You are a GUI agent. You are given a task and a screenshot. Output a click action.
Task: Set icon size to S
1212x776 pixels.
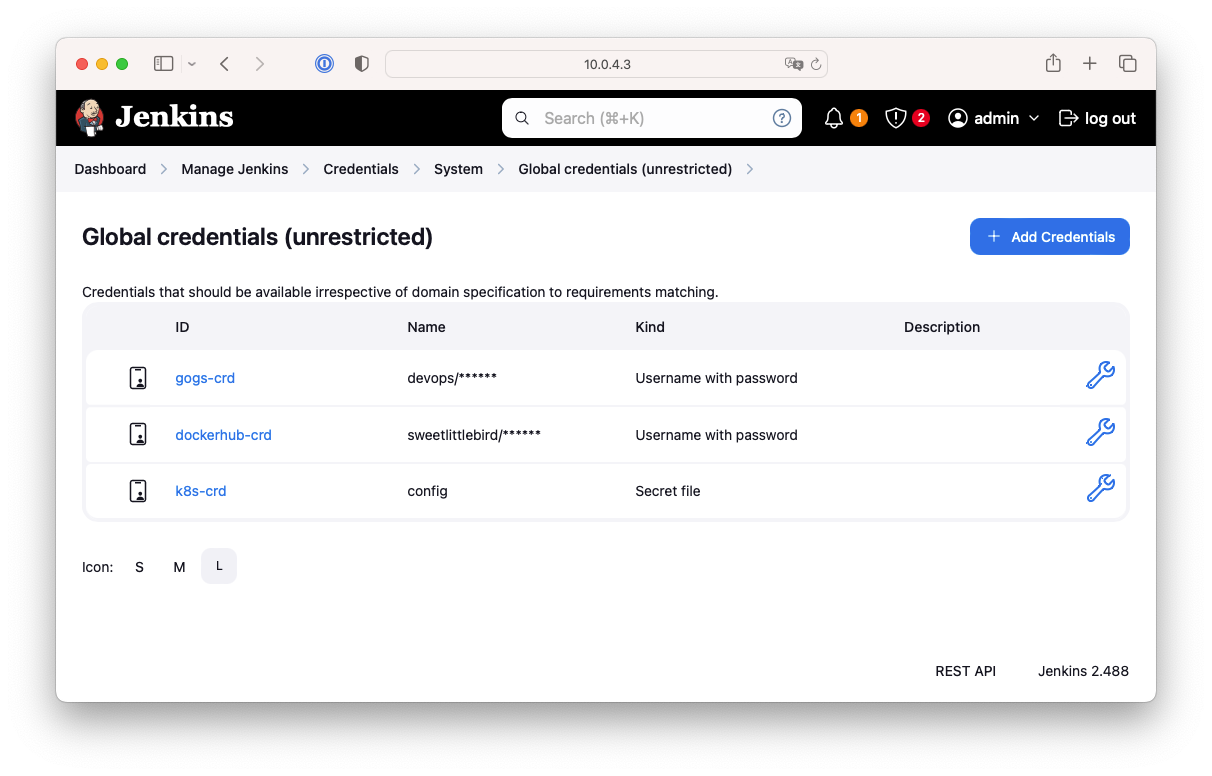click(x=139, y=567)
